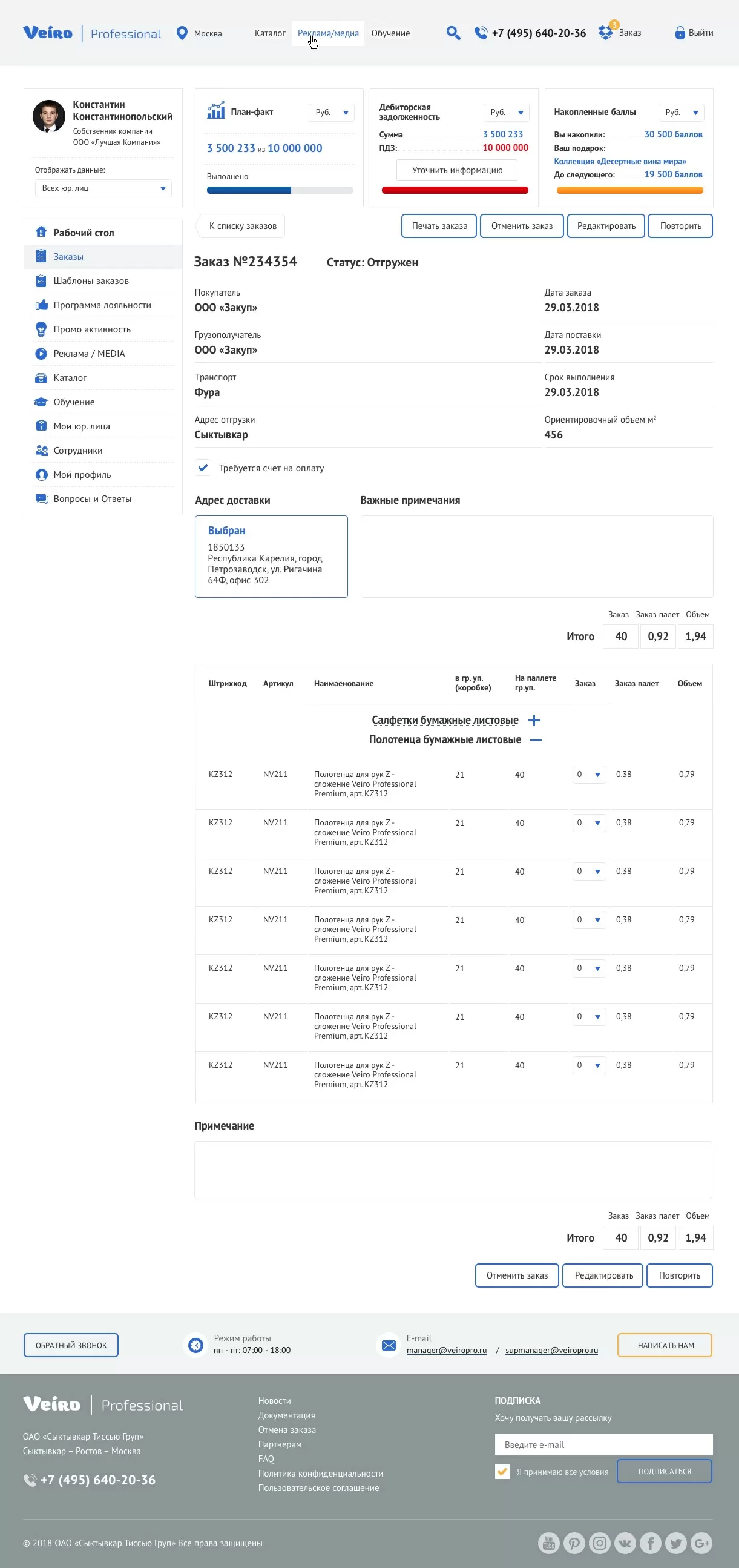Click the Instagram icon in footer
Image resolution: width=739 pixels, height=1568 pixels.
tap(600, 1543)
